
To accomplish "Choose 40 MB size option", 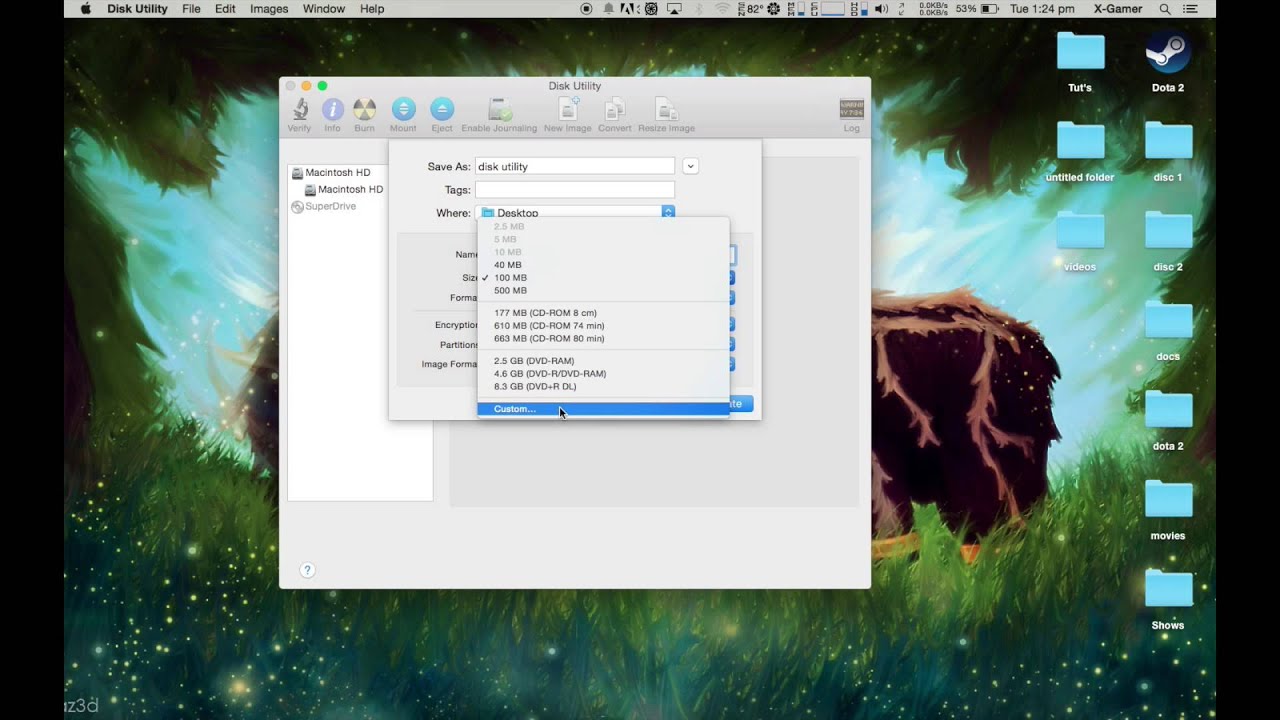I will point(603,265).
